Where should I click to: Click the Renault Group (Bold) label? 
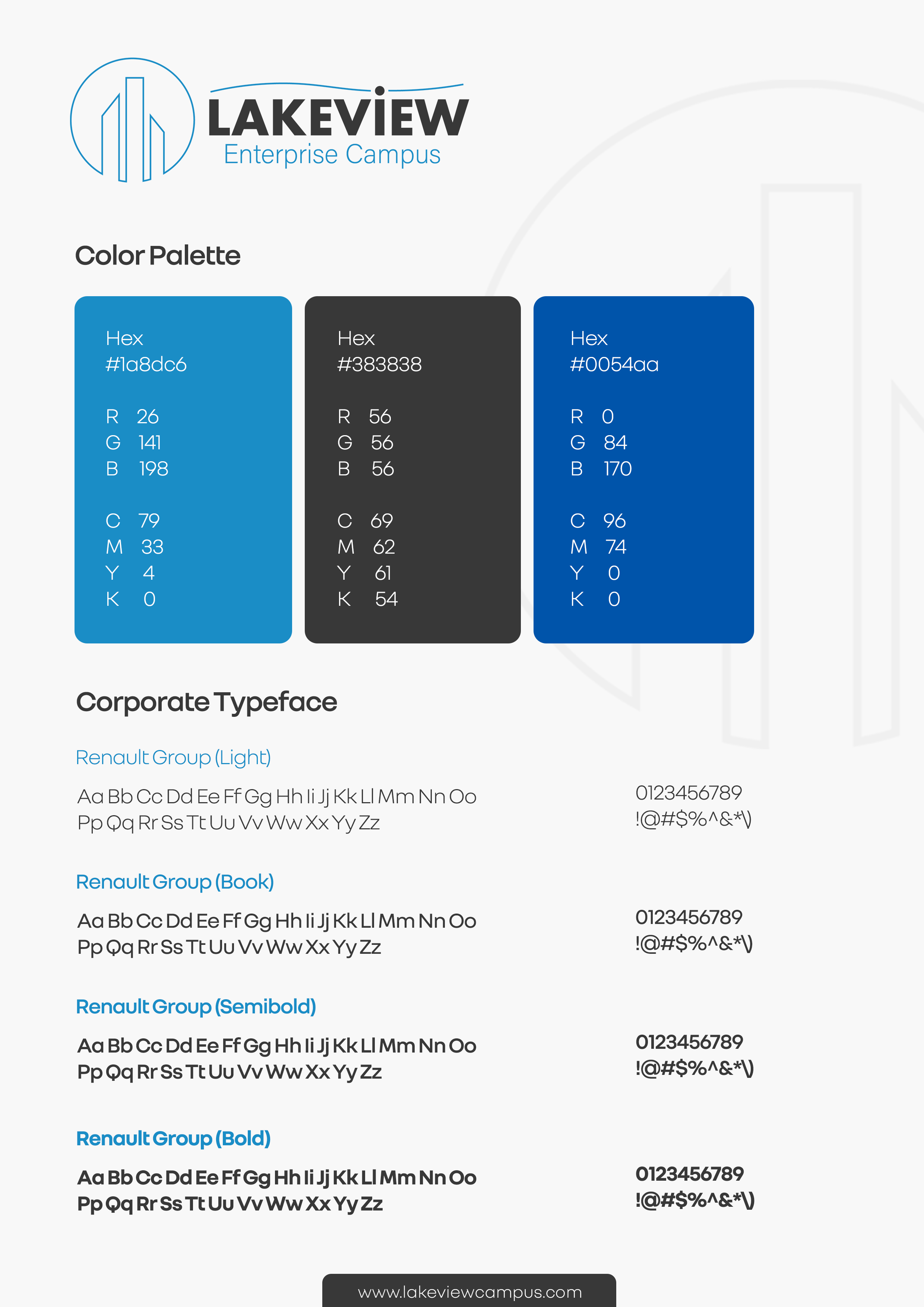(173, 1139)
